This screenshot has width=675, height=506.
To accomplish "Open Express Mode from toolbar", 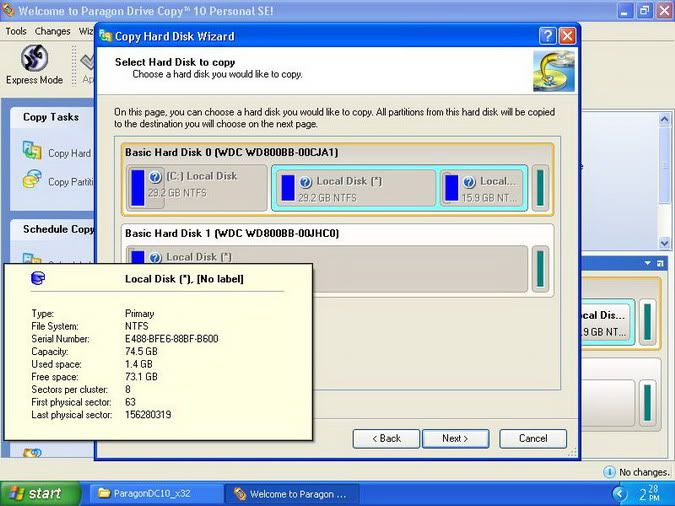I will click(x=34, y=65).
